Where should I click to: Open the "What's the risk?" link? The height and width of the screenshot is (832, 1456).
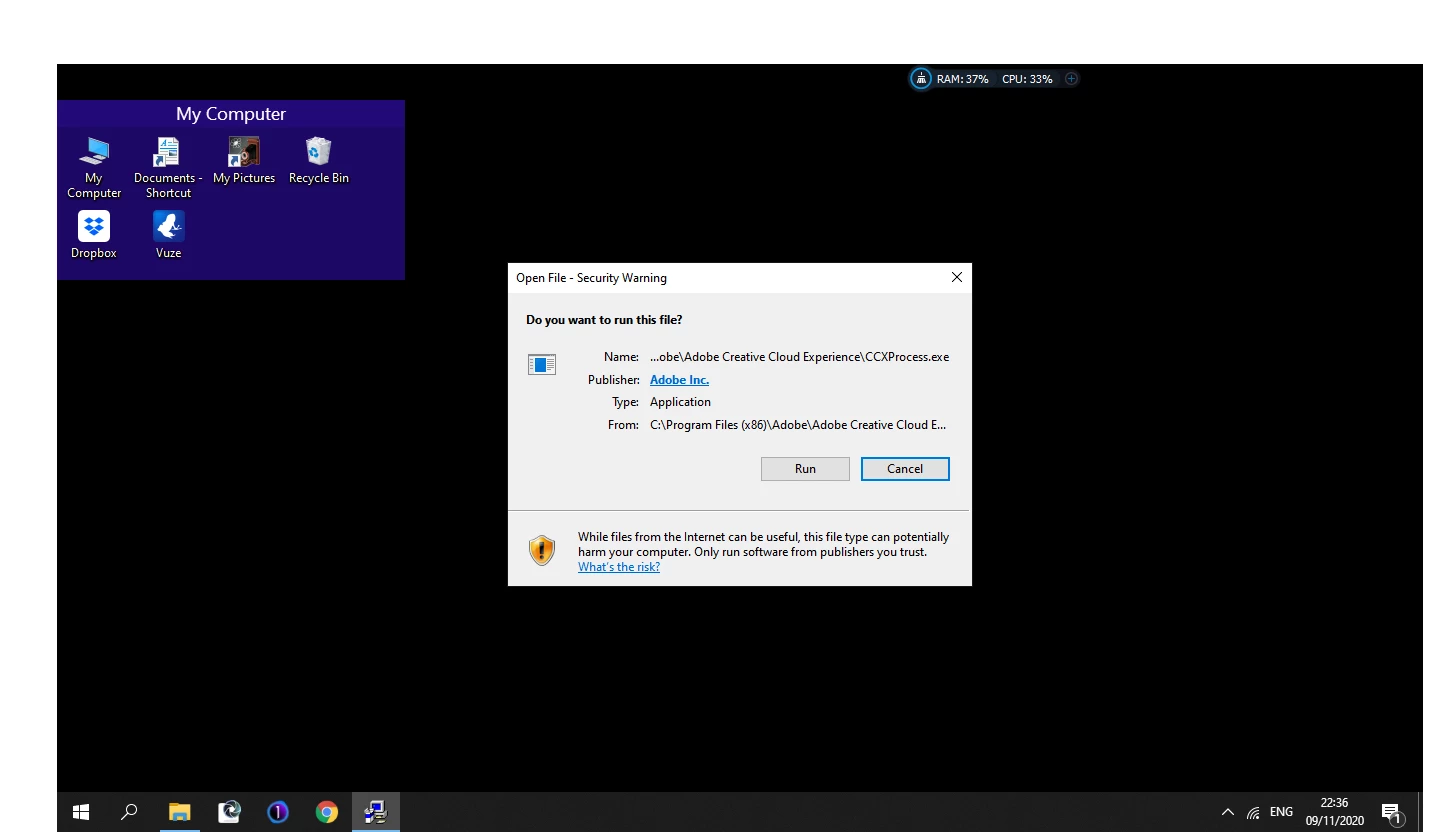pos(619,567)
